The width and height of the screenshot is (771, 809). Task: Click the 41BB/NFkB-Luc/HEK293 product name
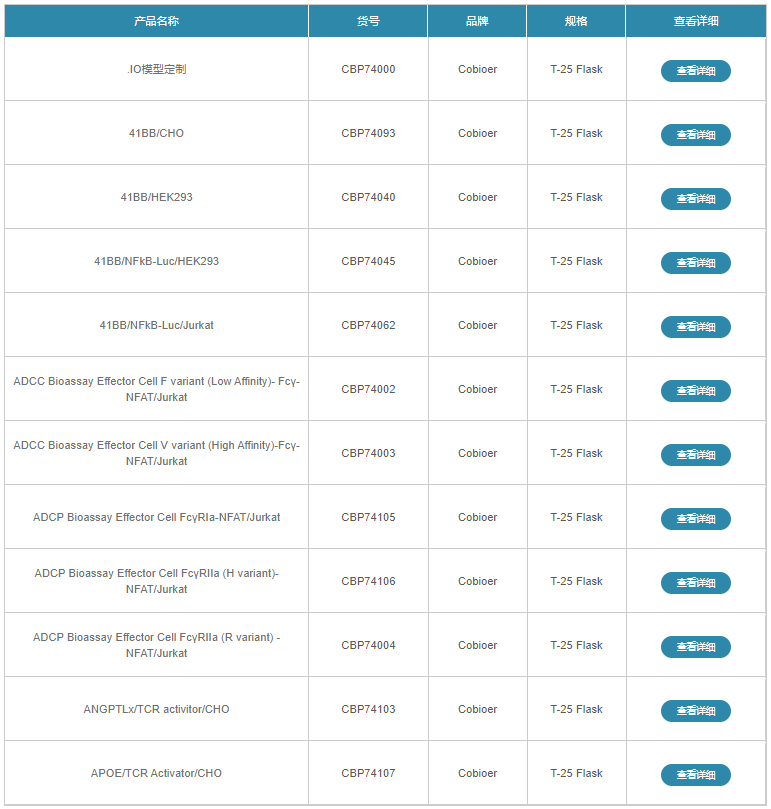click(x=156, y=261)
